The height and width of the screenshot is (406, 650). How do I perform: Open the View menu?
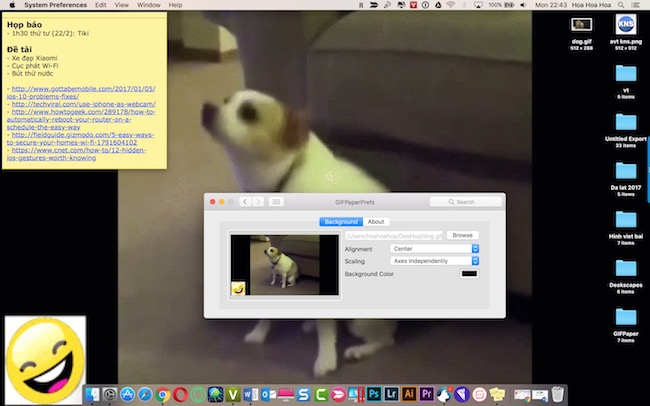(x=121, y=5)
